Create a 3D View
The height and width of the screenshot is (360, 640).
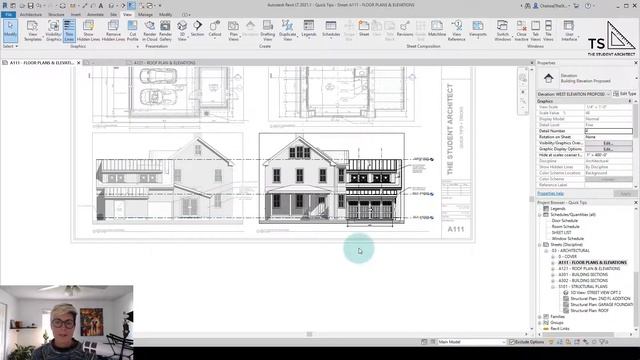(x=182, y=31)
